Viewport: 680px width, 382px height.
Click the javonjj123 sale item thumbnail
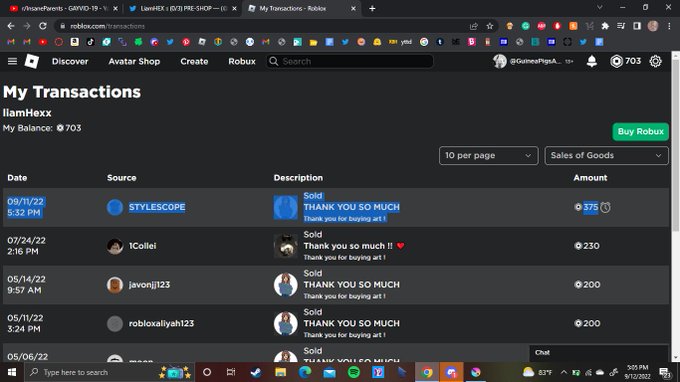pos(285,285)
